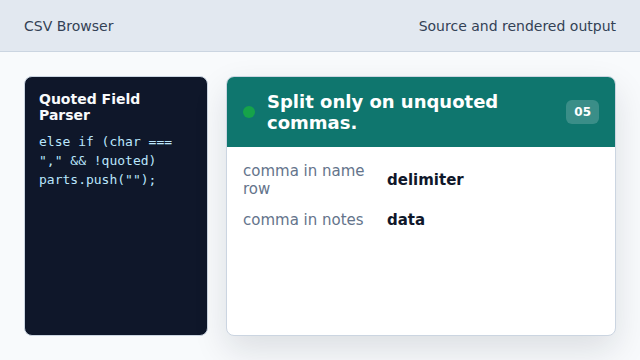
Task: Select the Quoted Field Parser heading
Action: point(90,107)
